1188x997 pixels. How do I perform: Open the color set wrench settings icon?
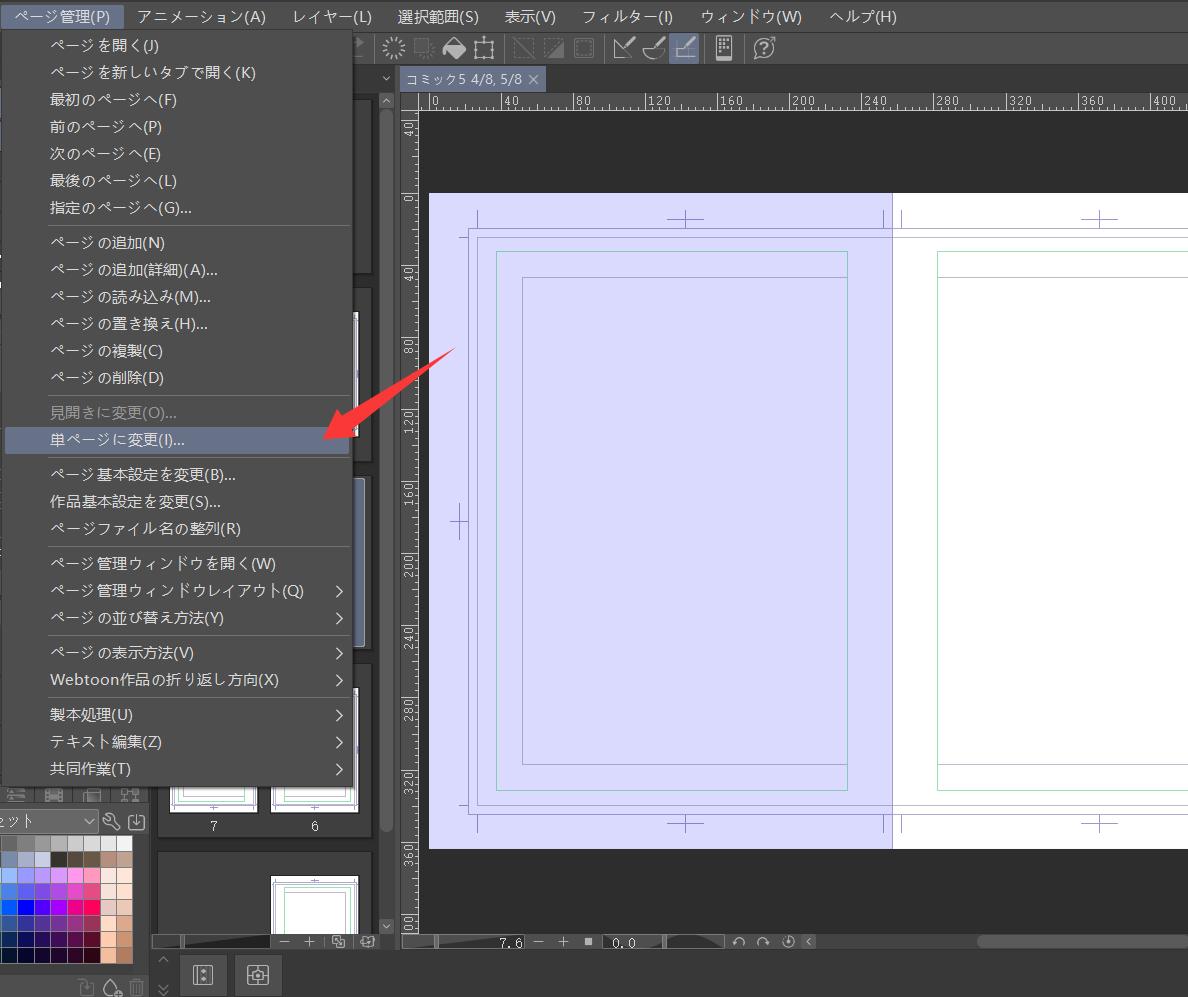(x=113, y=821)
